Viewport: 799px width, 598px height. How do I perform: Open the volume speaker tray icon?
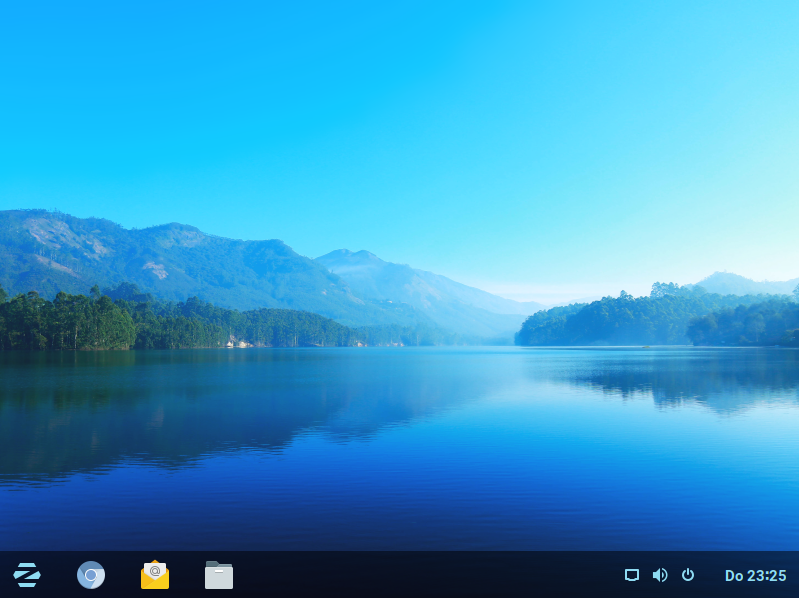[x=659, y=575]
